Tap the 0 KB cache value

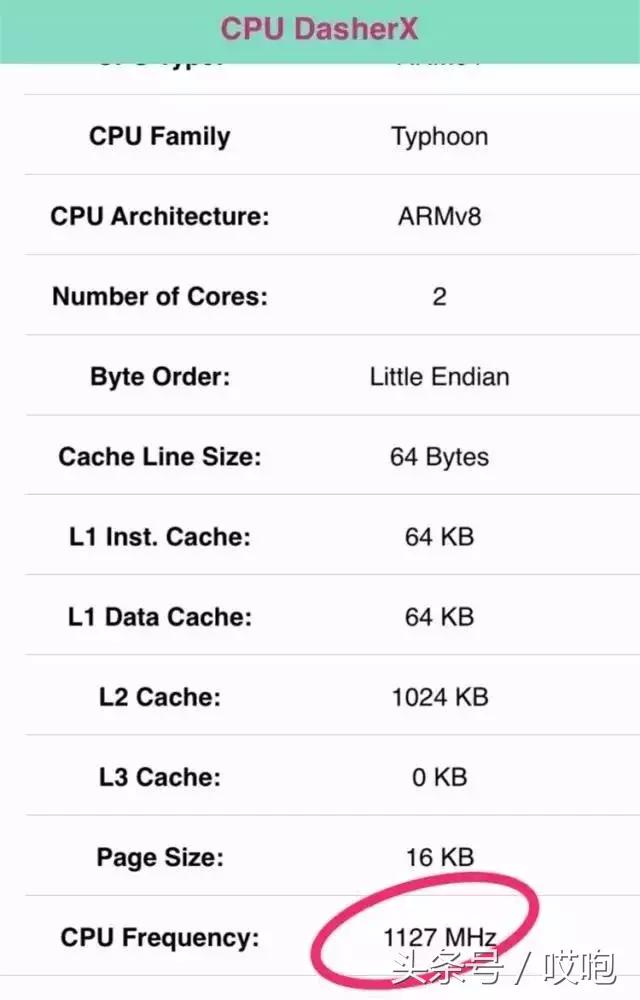tap(439, 777)
